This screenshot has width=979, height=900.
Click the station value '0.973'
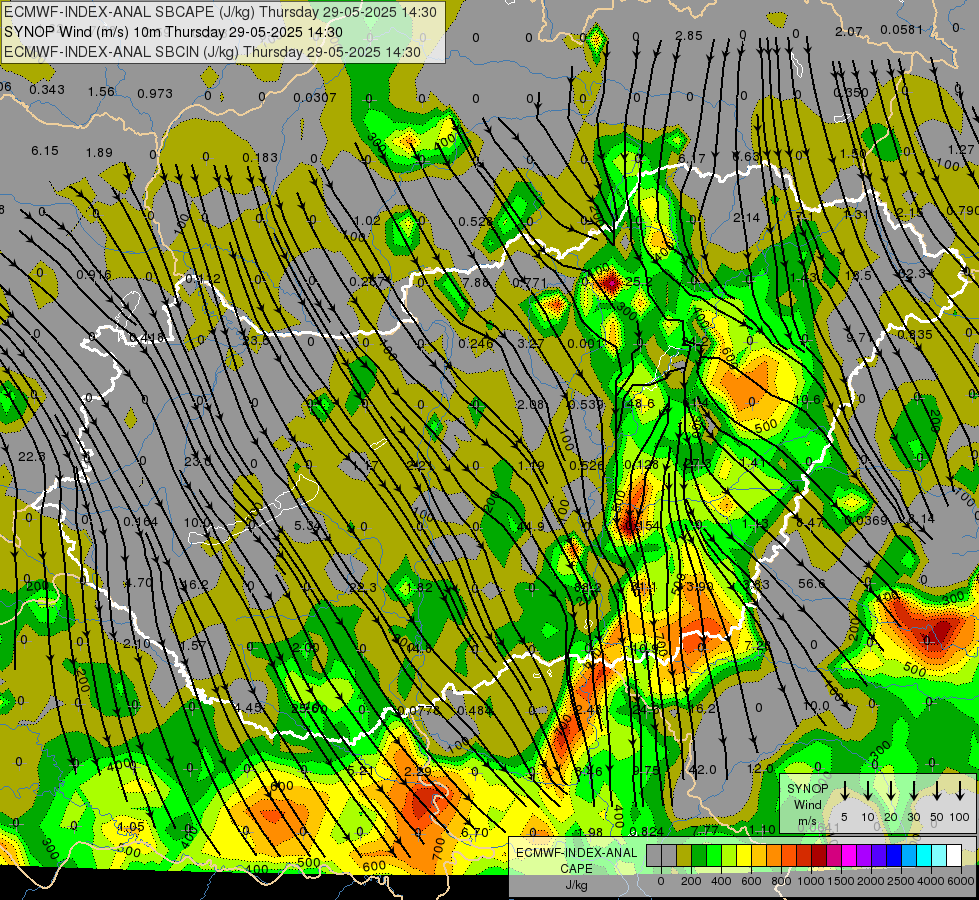click(155, 94)
